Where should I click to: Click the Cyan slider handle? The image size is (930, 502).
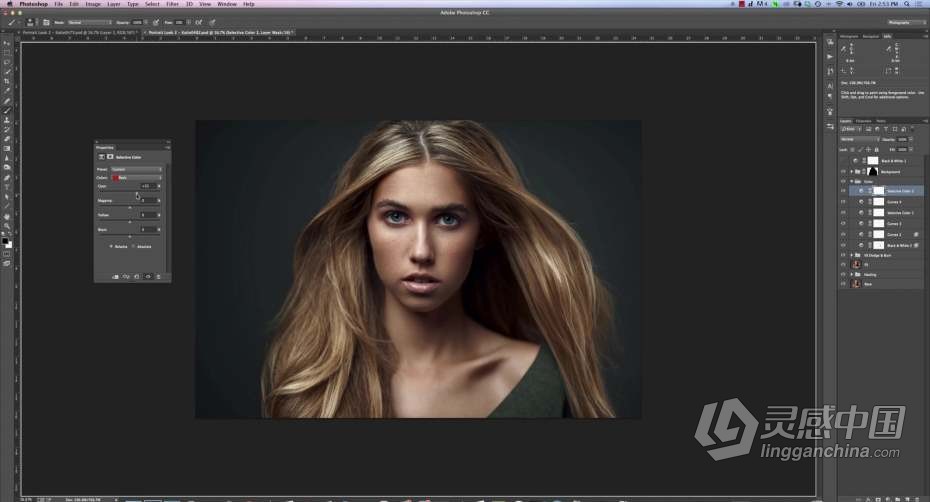136,193
